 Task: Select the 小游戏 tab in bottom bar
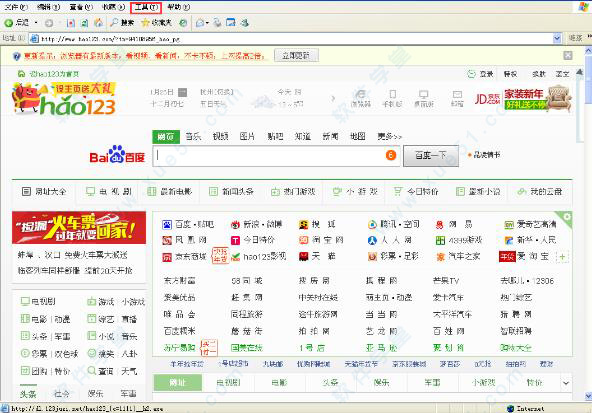coord(483,383)
